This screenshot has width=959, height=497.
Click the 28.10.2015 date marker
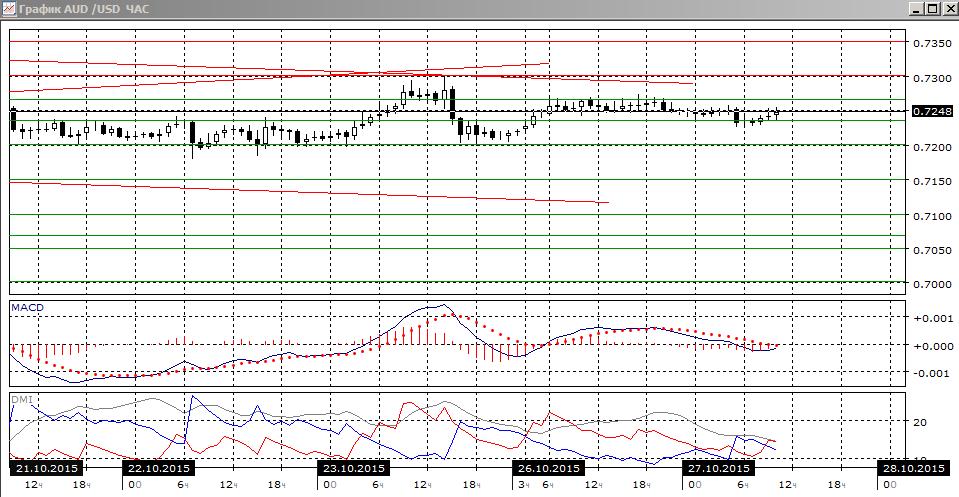(x=913, y=468)
